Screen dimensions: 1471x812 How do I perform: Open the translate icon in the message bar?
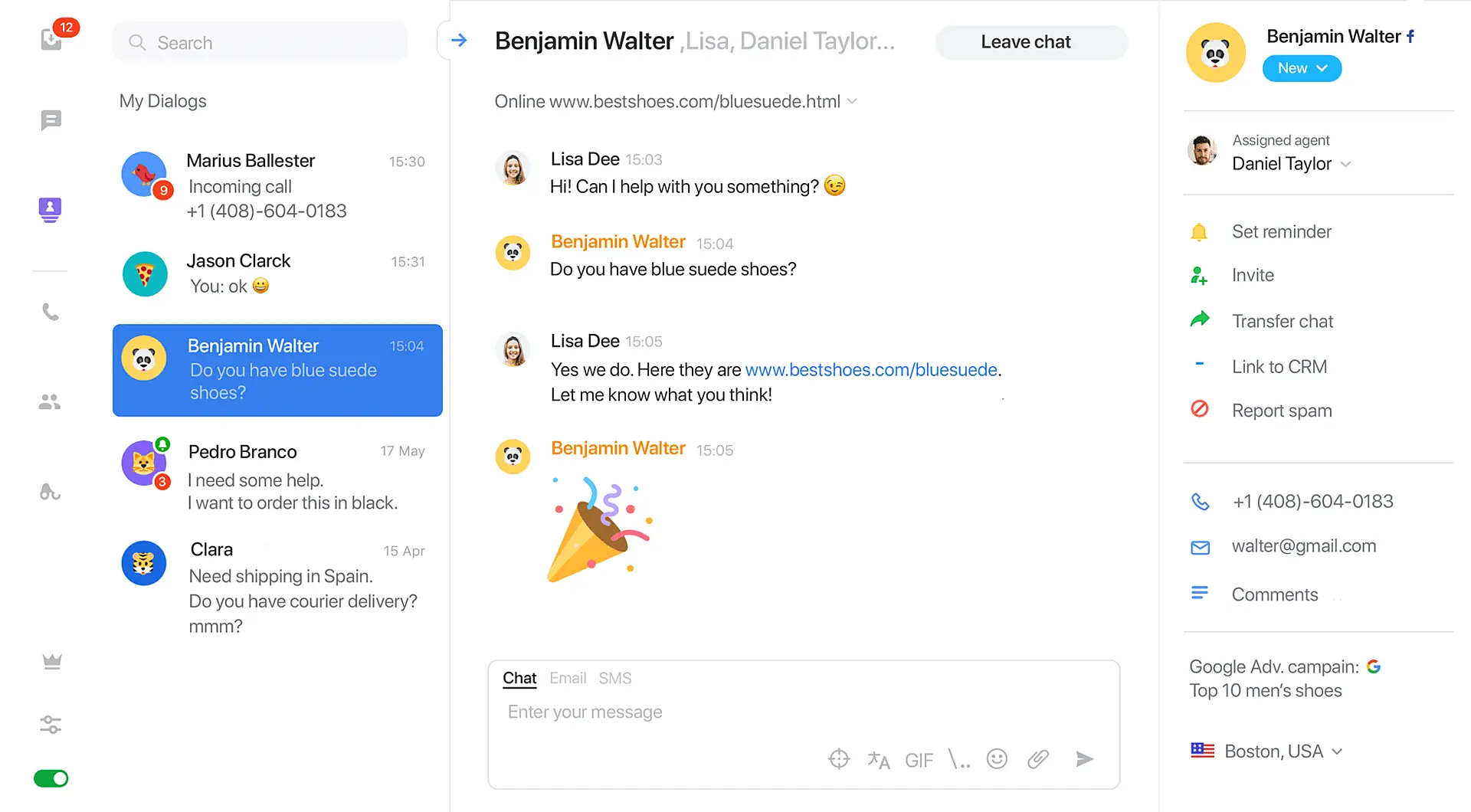tap(879, 759)
